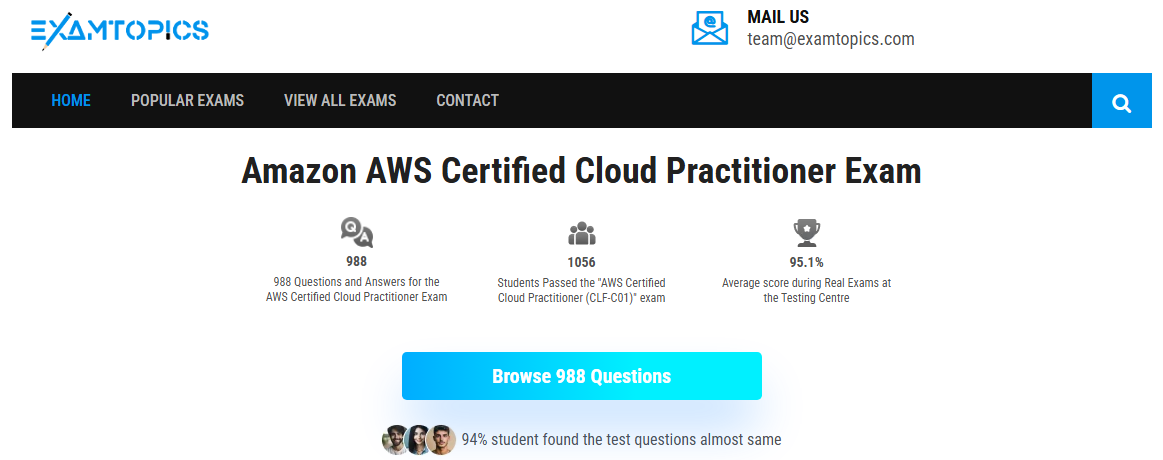
Task: Open the CONTACT page link
Action: pyautogui.click(x=467, y=100)
